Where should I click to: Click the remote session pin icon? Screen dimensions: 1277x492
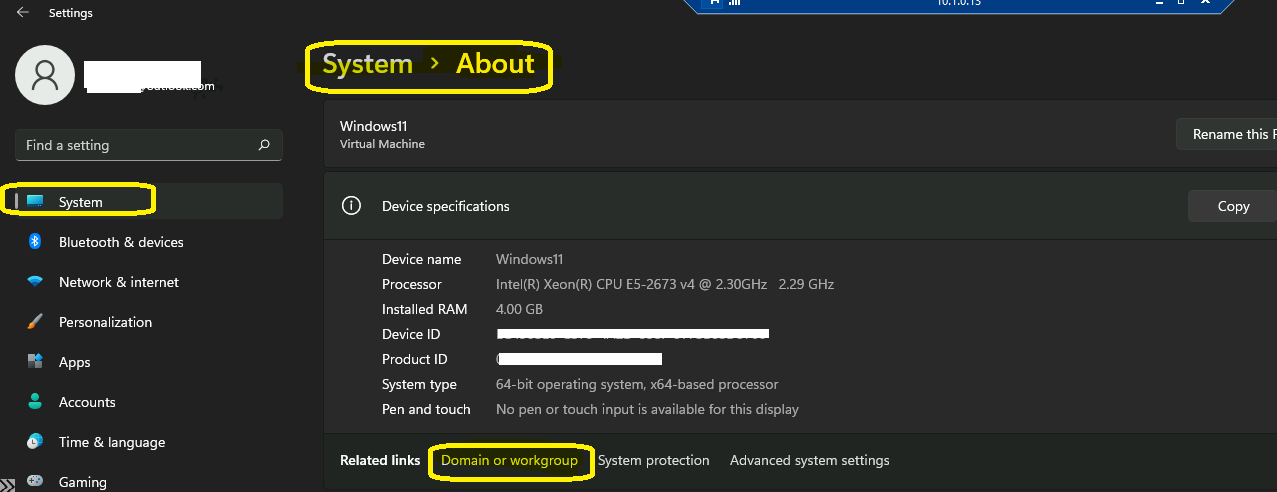tap(714, 3)
